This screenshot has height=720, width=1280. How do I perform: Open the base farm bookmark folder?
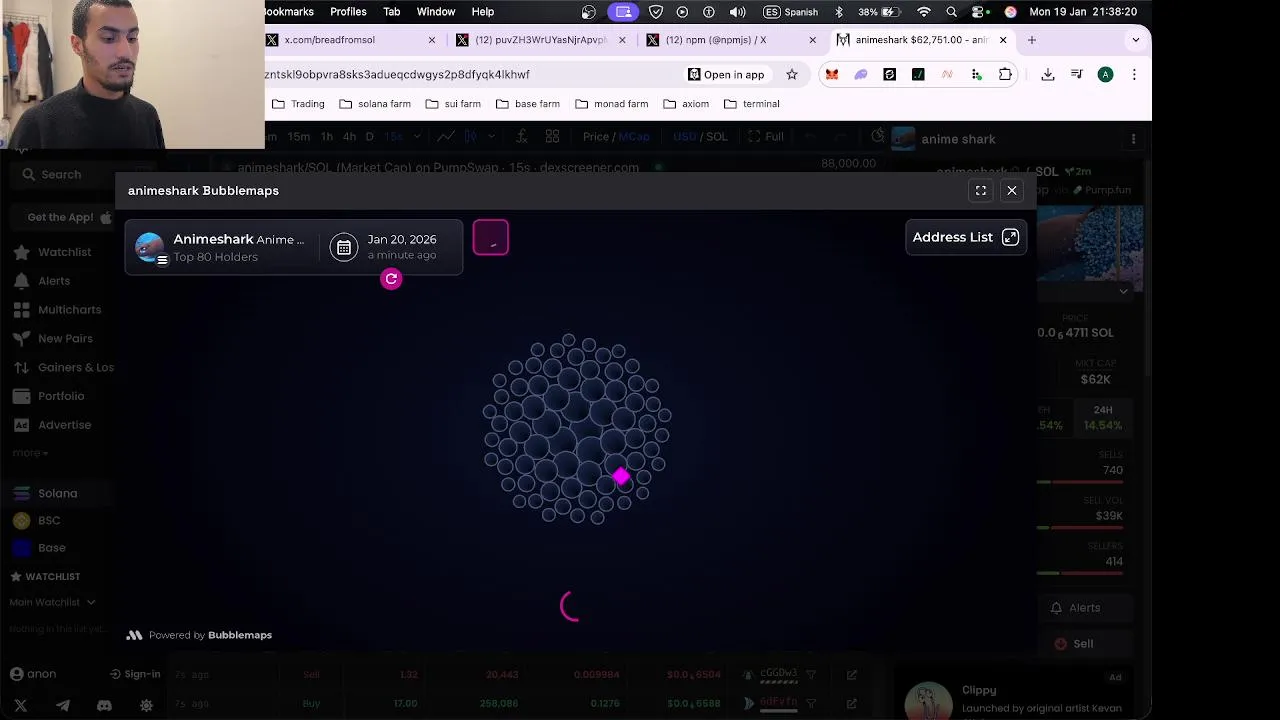528,104
